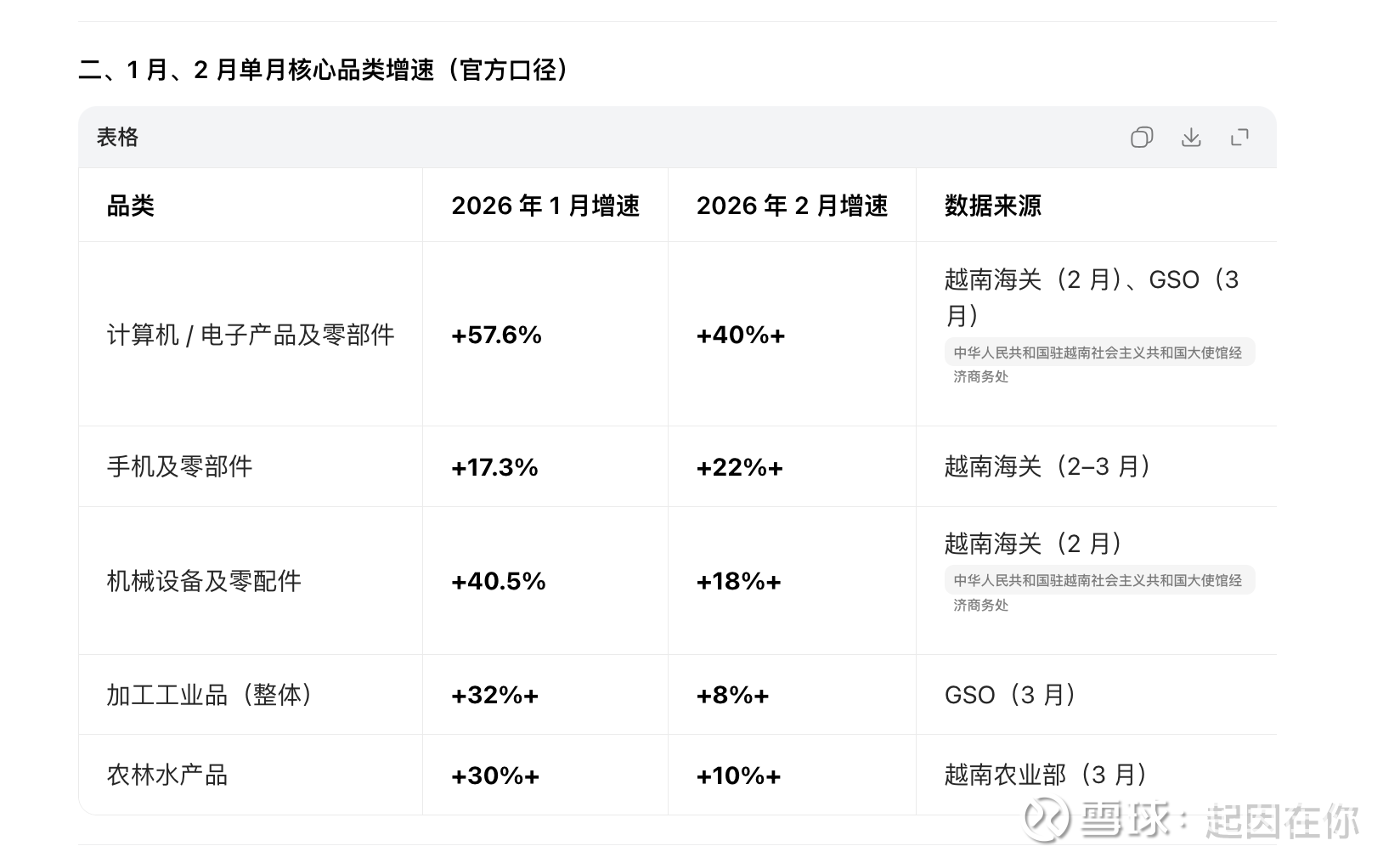Click the GSO（3 月）source cell

point(1010,695)
